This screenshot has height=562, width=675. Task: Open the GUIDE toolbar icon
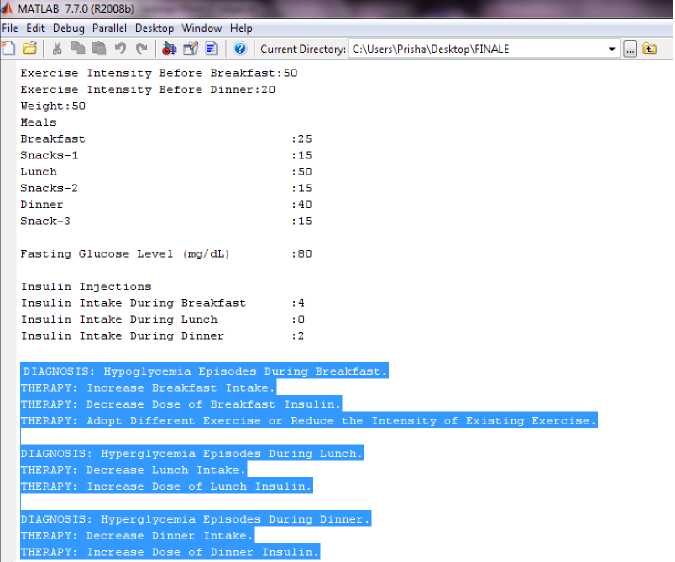pos(190,49)
